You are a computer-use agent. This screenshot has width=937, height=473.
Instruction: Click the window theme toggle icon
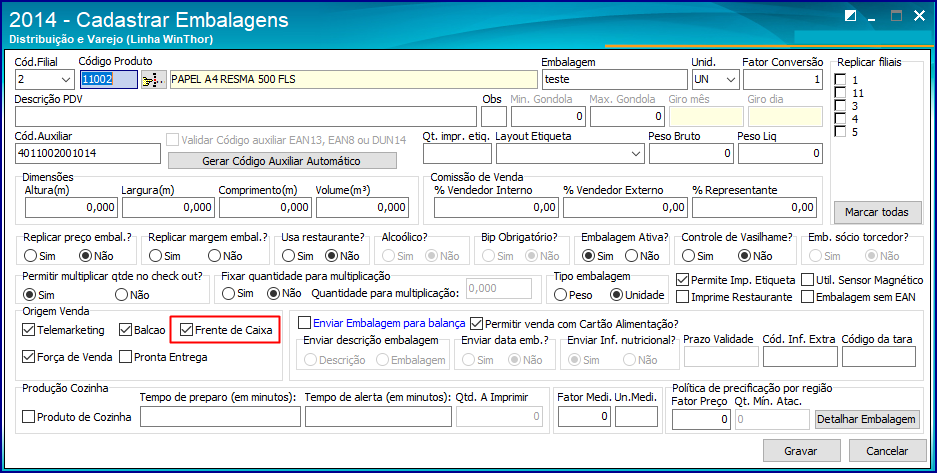pyautogui.click(x=851, y=17)
